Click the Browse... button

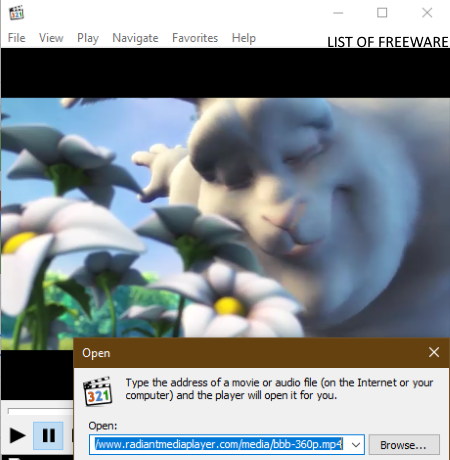click(x=404, y=445)
